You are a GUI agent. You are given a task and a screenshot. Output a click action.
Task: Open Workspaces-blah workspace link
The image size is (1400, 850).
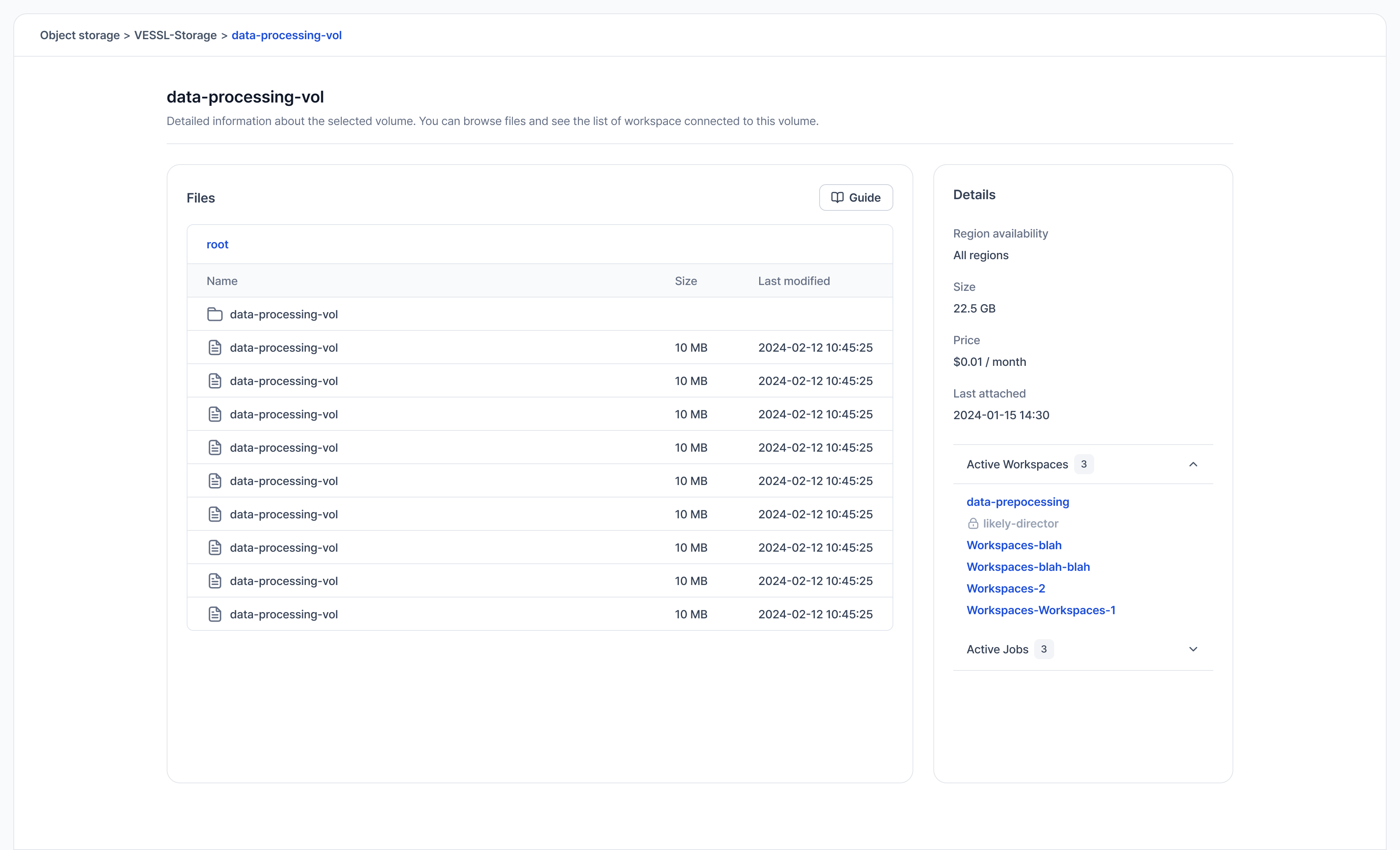tap(1014, 545)
